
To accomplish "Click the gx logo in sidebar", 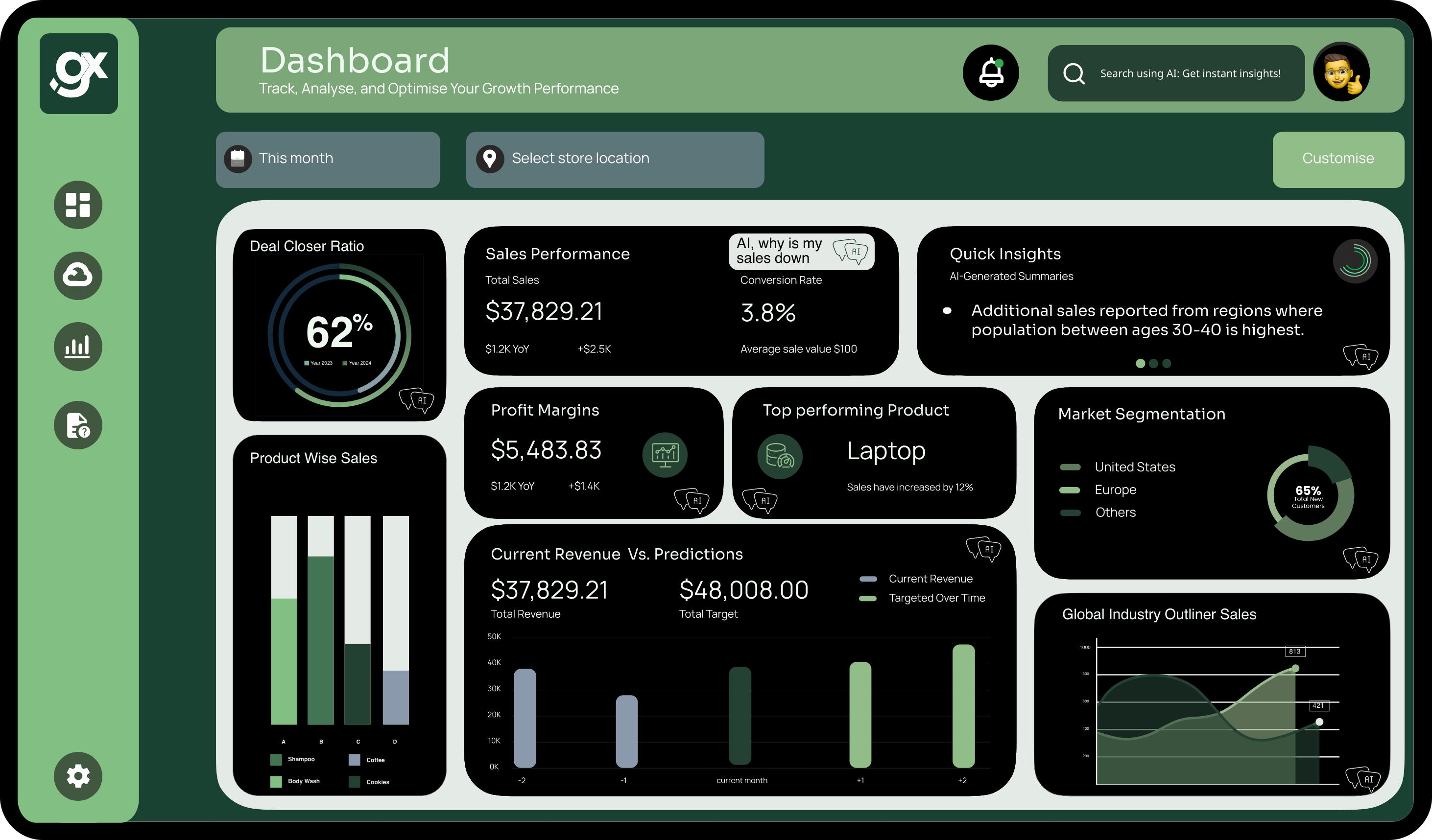I will tap(79, 74).
